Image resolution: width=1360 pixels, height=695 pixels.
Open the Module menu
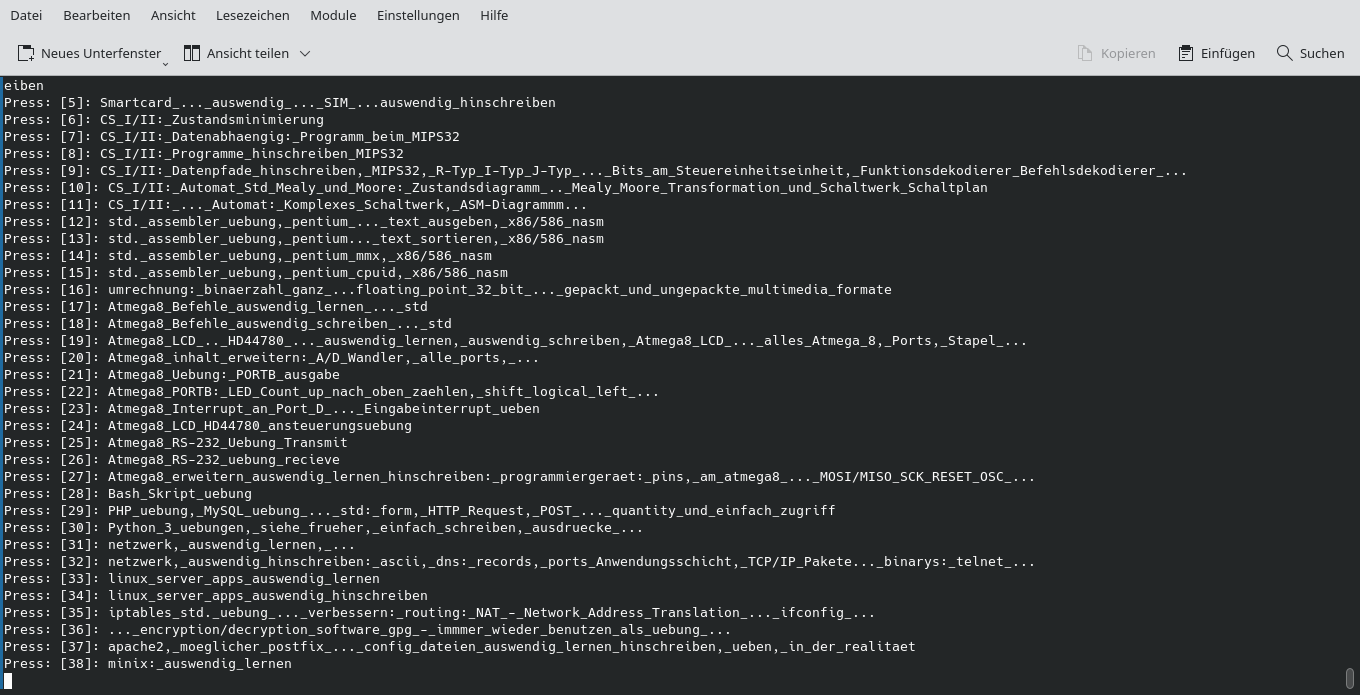(x=332, y=15)
